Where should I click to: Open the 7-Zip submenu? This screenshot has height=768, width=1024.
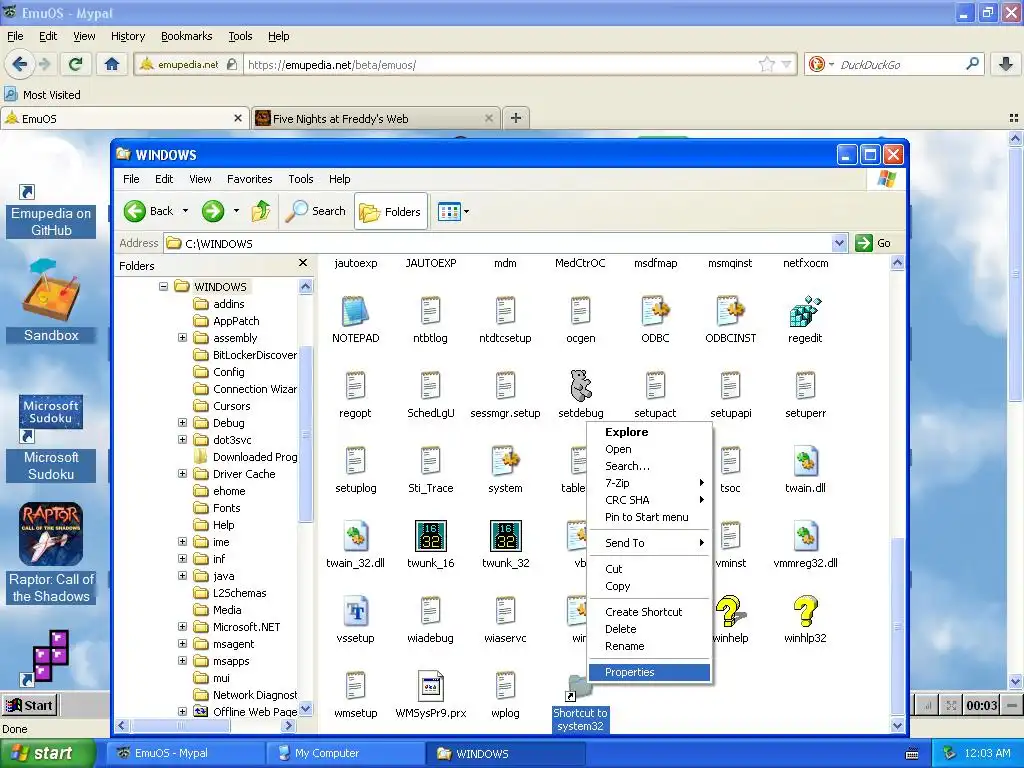pos(649,483)
